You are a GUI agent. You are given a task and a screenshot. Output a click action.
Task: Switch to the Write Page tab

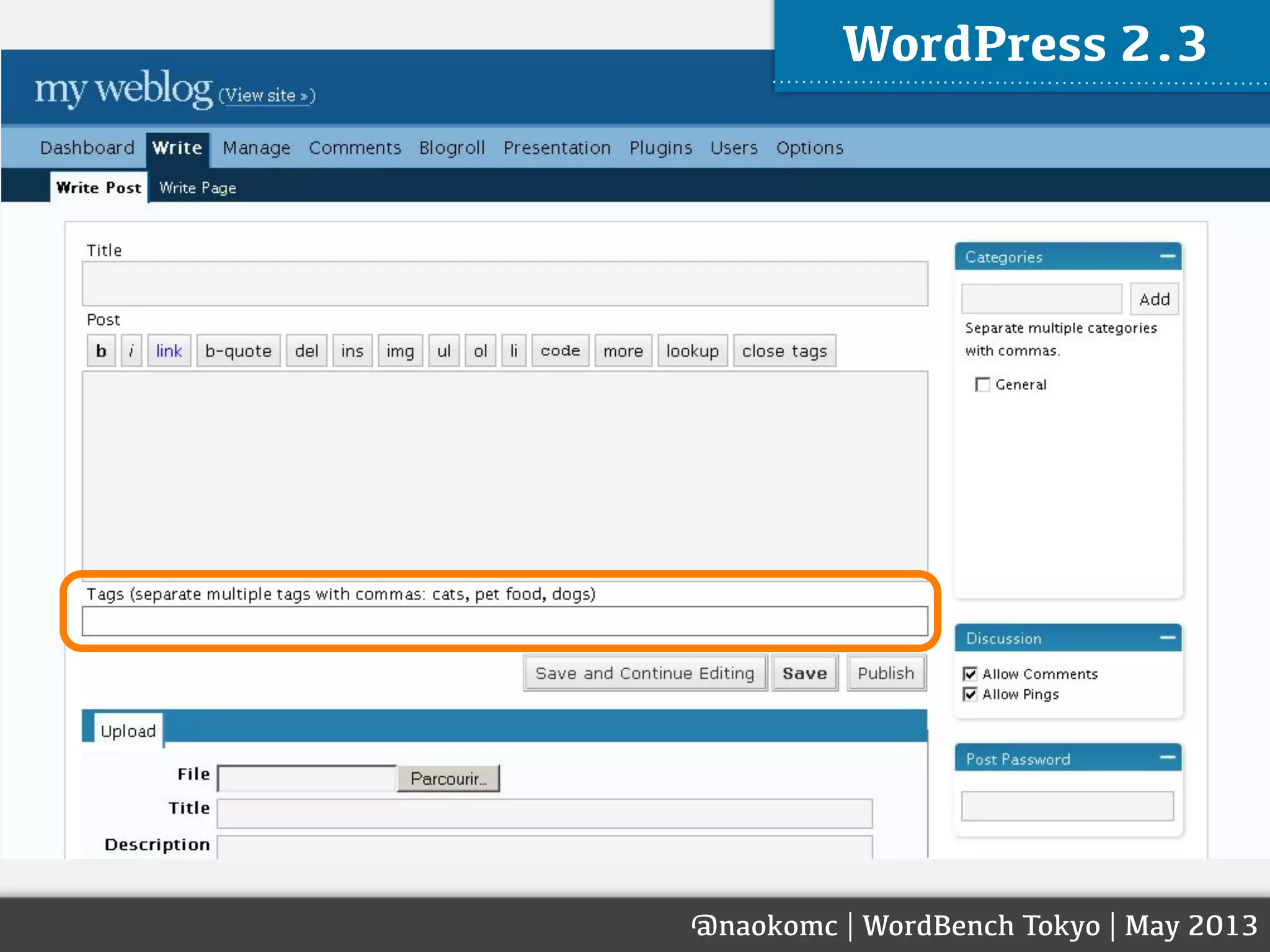(197, 188)
